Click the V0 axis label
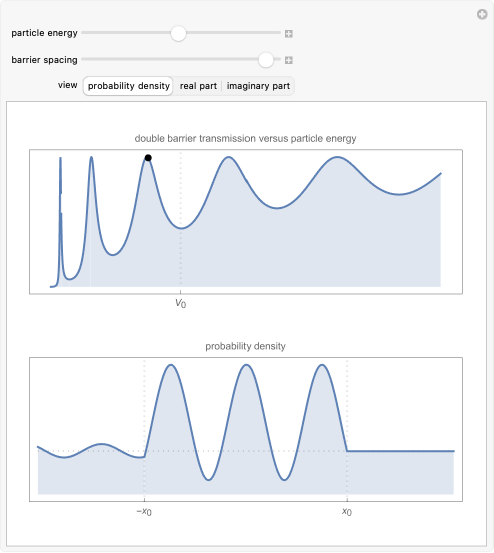Screen dimensions: 494x553 [x=181, y=303]
